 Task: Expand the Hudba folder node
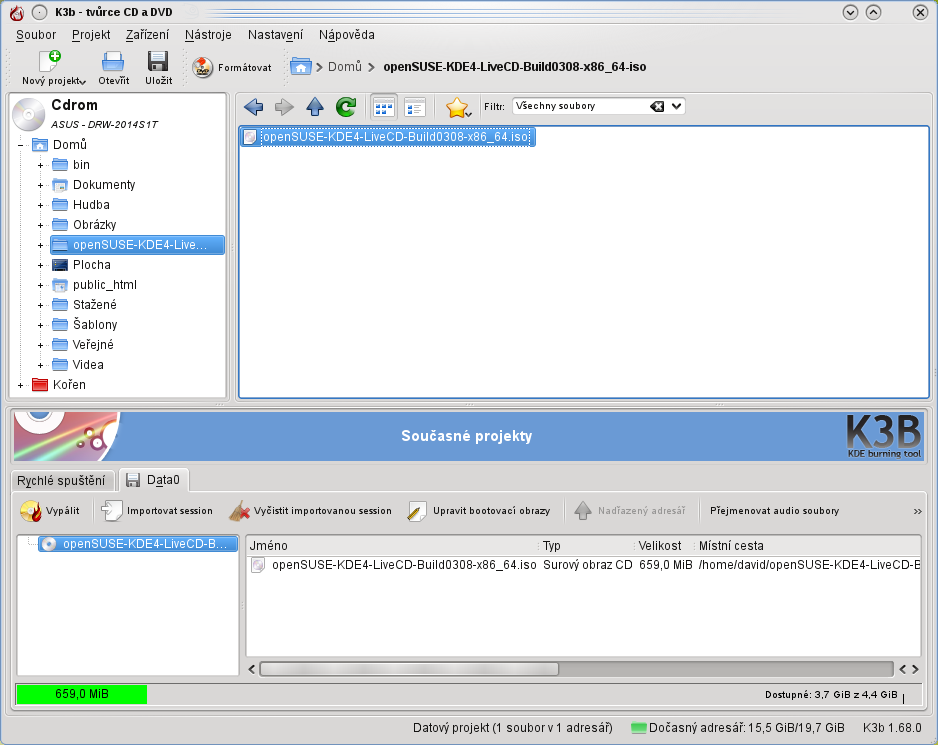point(40,205)
